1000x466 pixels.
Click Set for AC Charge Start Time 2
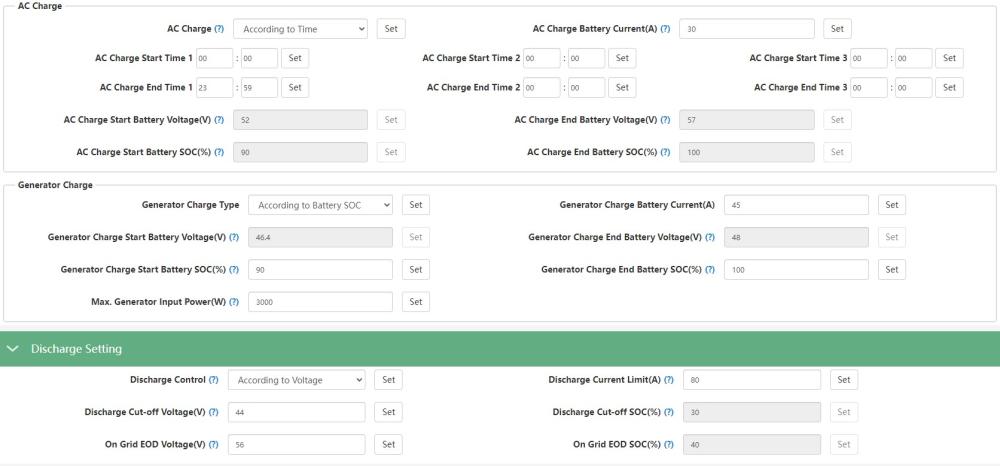(x=622, y=58)
